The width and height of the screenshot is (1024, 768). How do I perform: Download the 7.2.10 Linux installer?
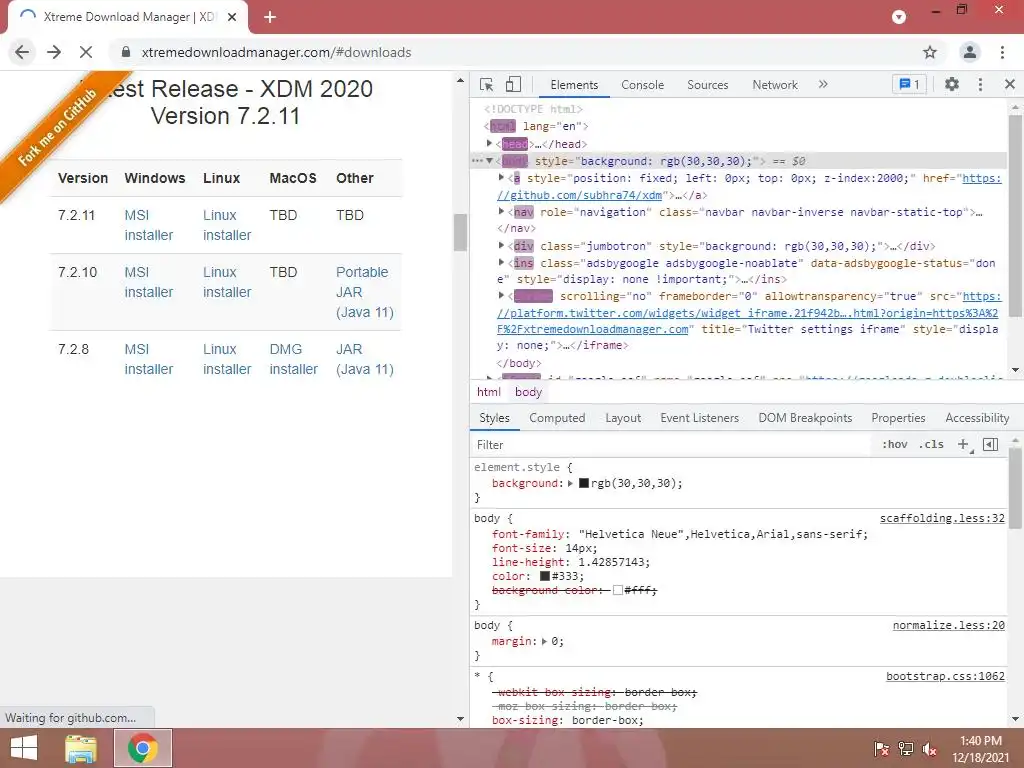[x=227, y=282]
